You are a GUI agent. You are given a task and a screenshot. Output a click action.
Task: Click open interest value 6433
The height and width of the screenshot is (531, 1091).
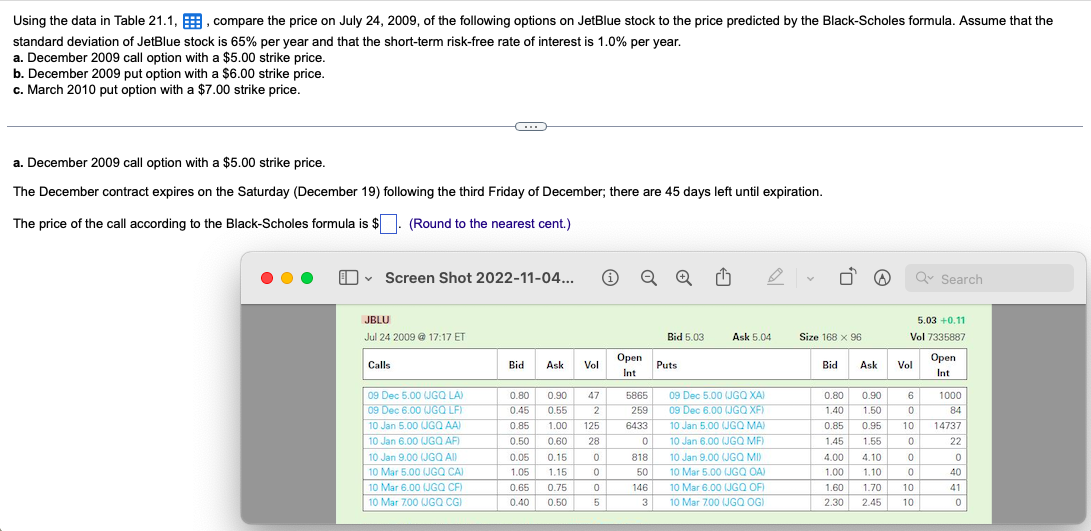tap(637, 424)
